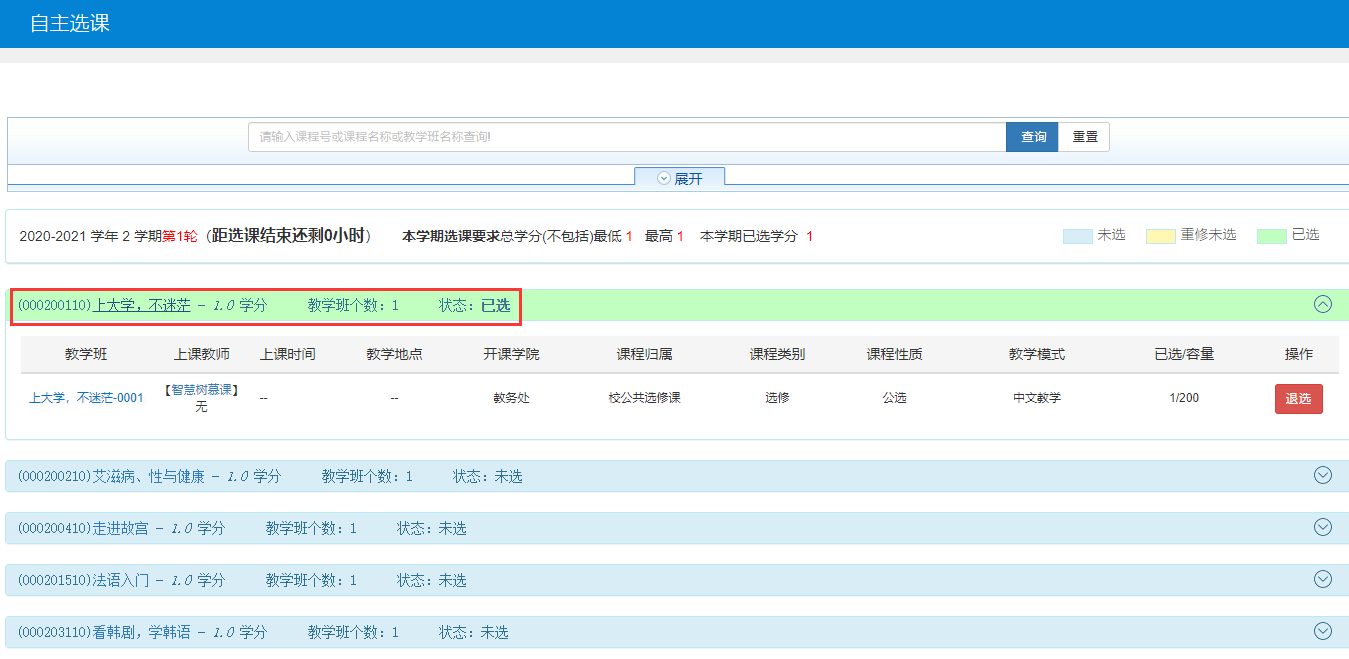Expand 看韩剧，学韩语 course chevron icon
Viewport: 1349px width, 659px height.
[x=1322, y=631]
